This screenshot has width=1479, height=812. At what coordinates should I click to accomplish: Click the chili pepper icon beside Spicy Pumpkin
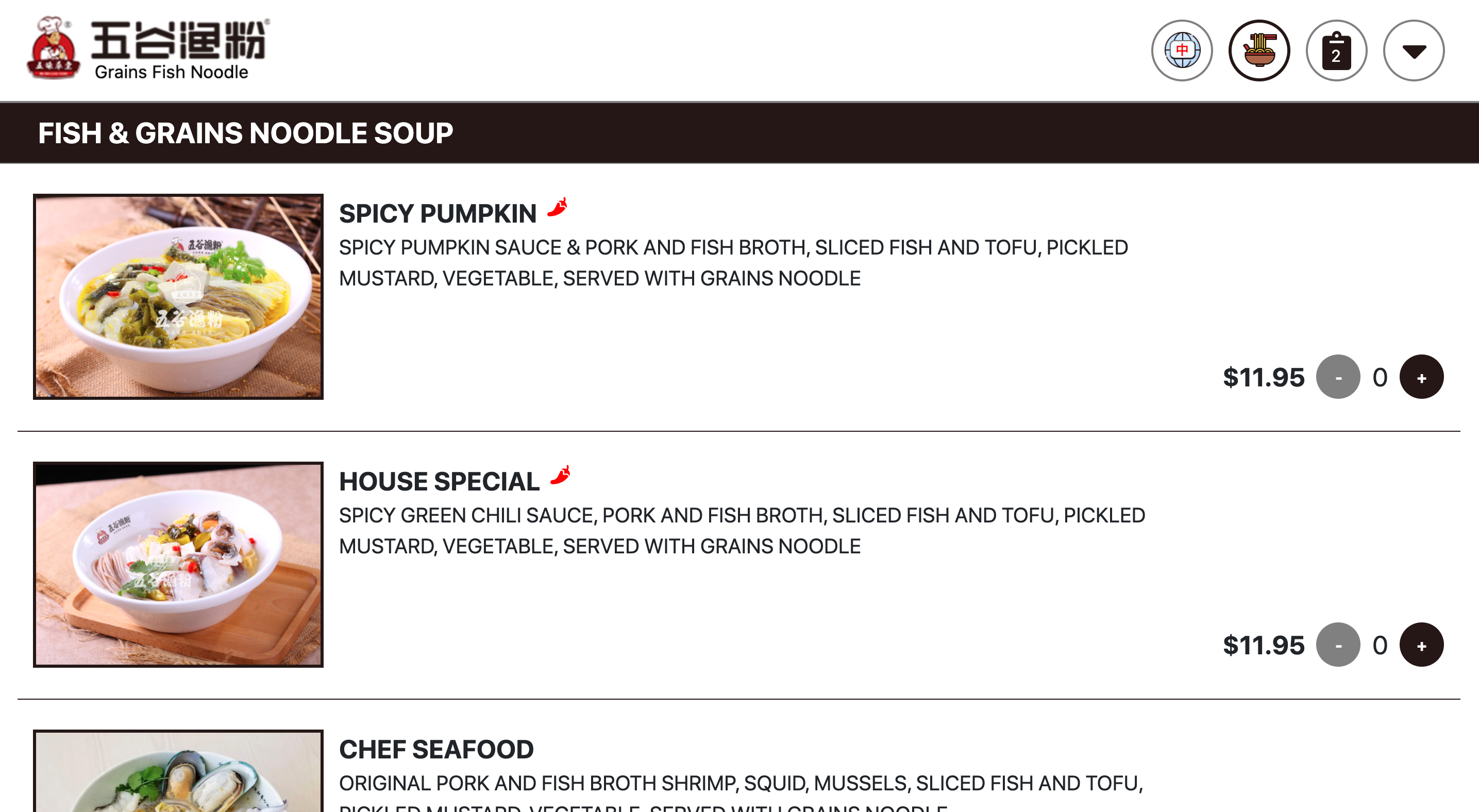coord(557,207)
